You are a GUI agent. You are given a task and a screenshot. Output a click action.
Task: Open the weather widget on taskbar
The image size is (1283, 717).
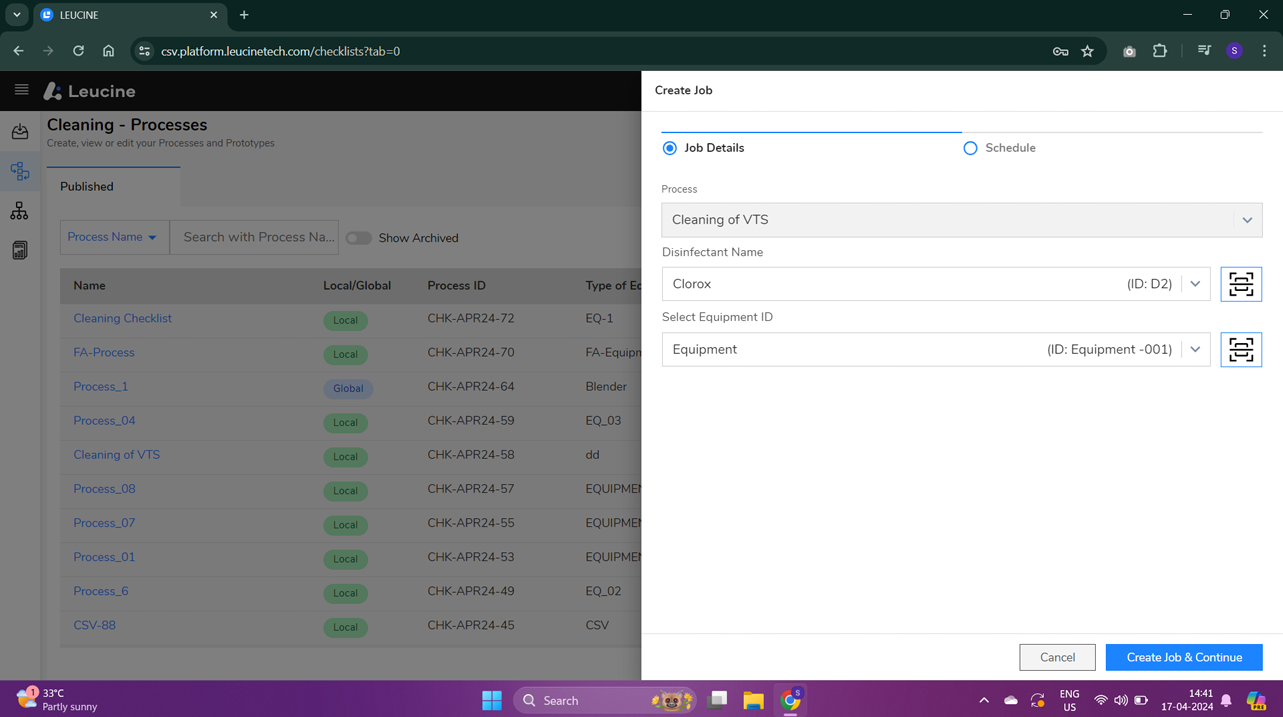(x=57, y=699)
